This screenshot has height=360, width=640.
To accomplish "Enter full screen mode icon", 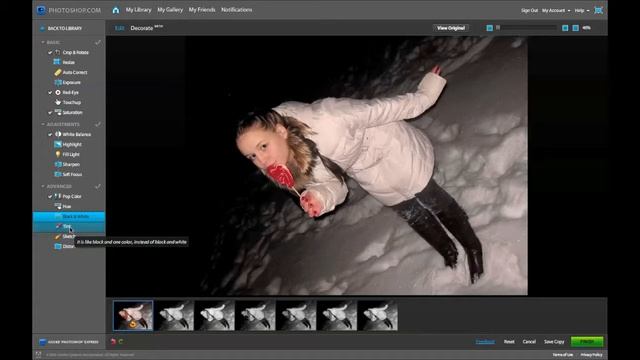I will click(598, 10).
